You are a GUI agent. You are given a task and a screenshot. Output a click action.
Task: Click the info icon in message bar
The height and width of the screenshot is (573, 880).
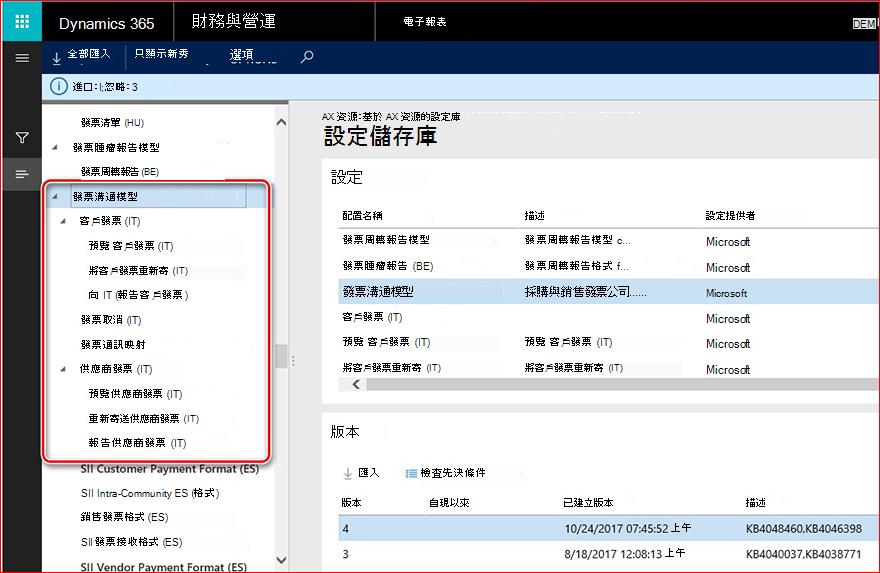tap(58, 86)
